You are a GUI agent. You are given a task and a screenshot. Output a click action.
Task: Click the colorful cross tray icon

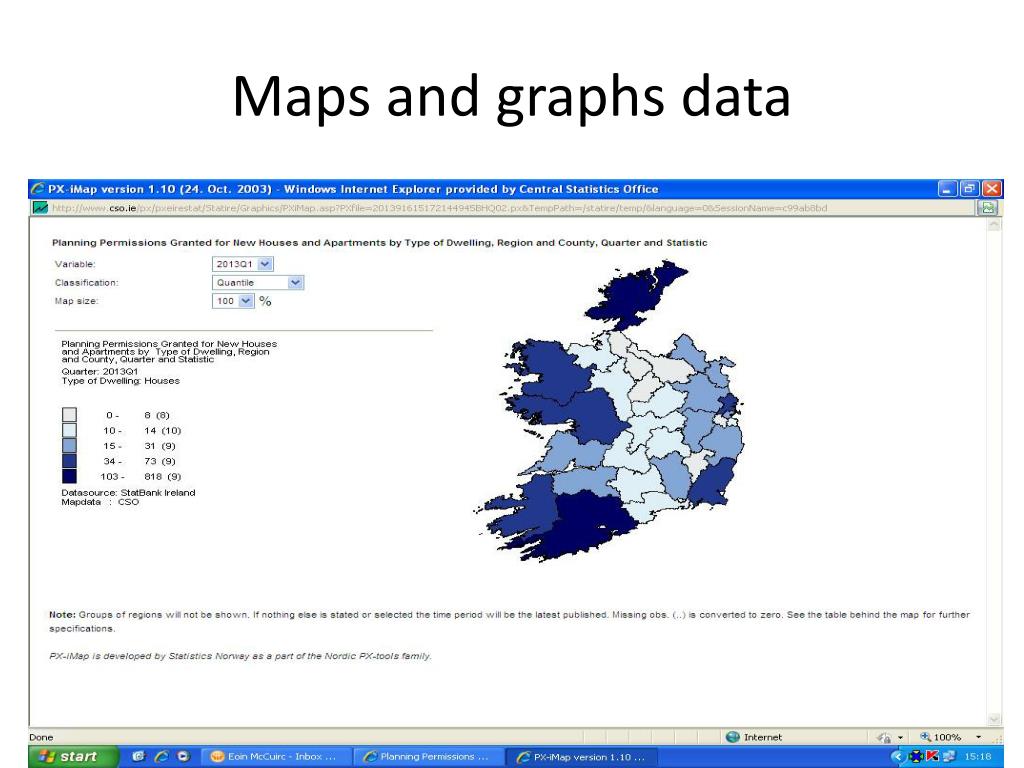tap(916, 756)
